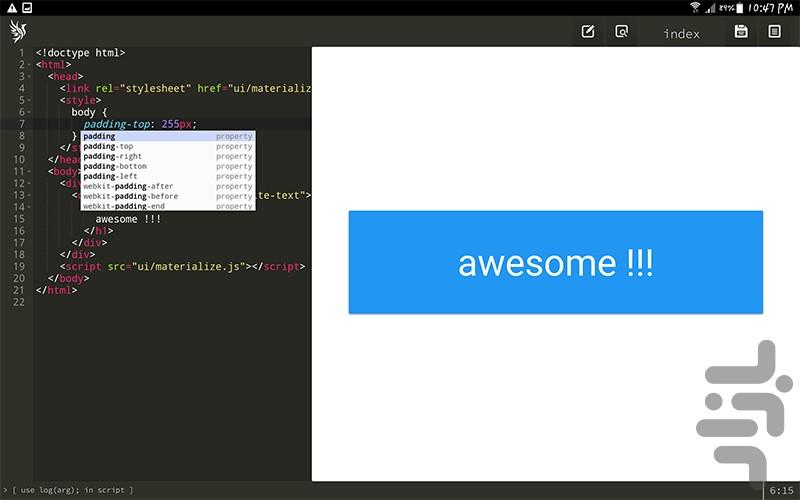Switch to the 'index' file tab
Image resolution: width=800 pixels, height=500 pixels.
[x=681, y=34]
